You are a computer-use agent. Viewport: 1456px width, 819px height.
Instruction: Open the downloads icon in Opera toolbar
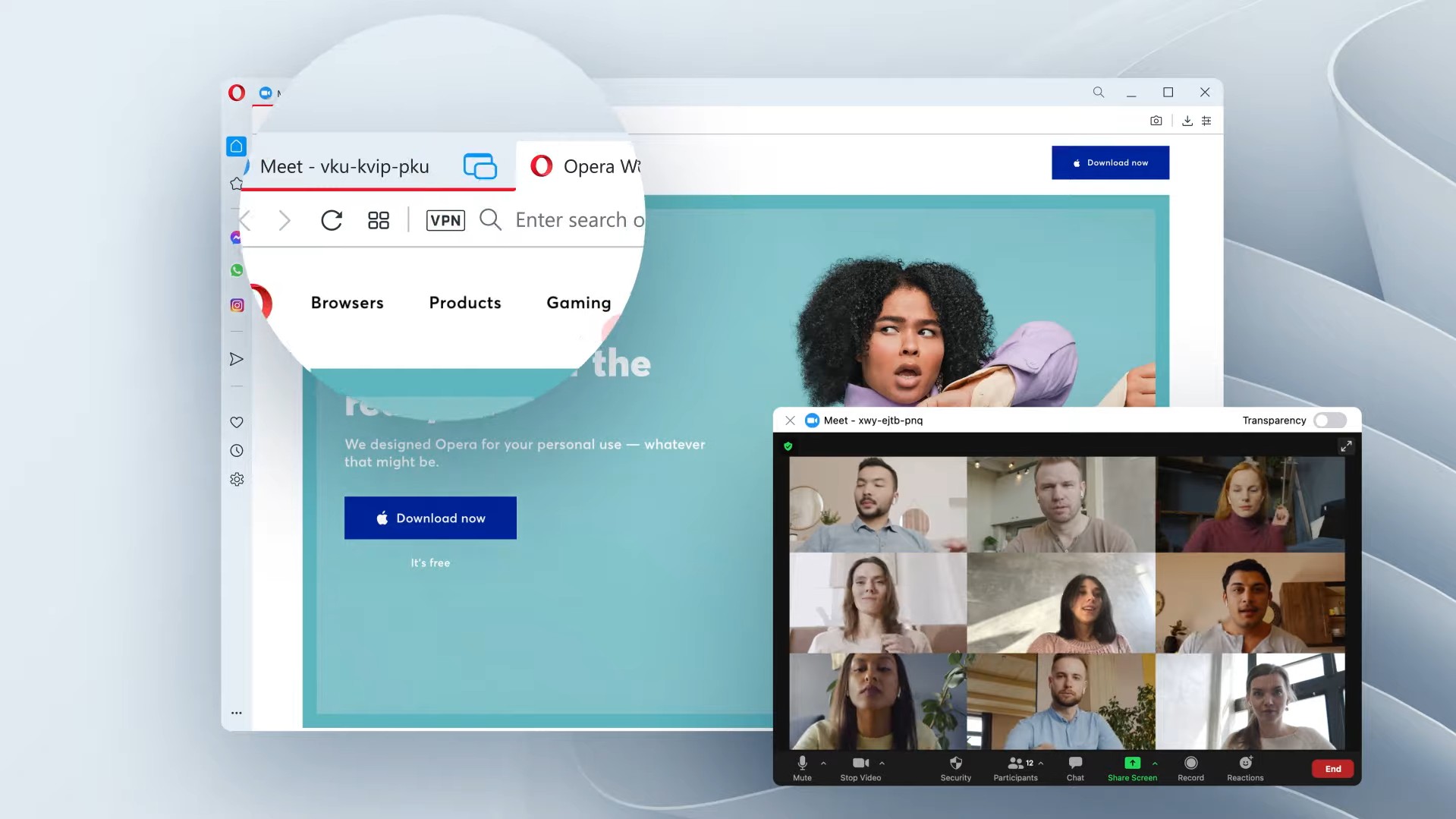[x=1187, y=121]
